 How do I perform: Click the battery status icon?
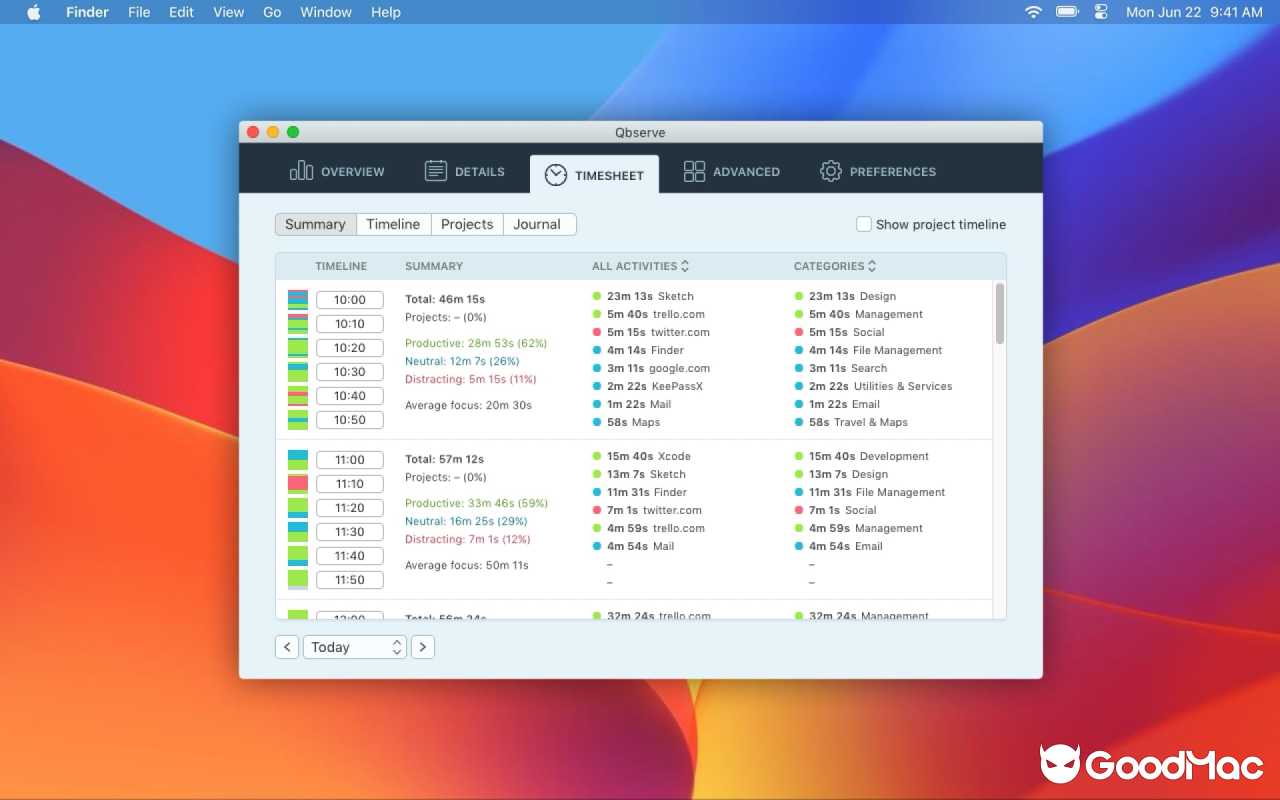pyautogui.click(x=1067, y=12)
